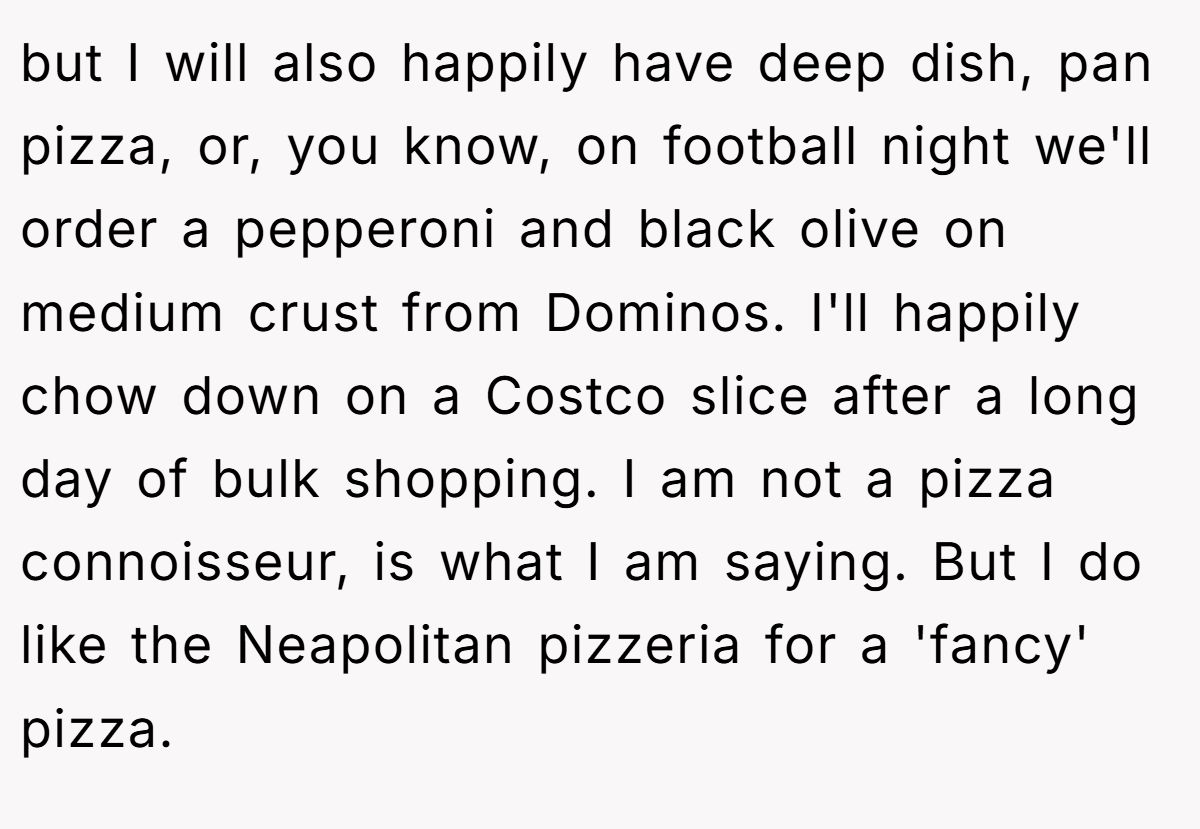
Task: Click on the word 'medium'
Action: [122, 314]
